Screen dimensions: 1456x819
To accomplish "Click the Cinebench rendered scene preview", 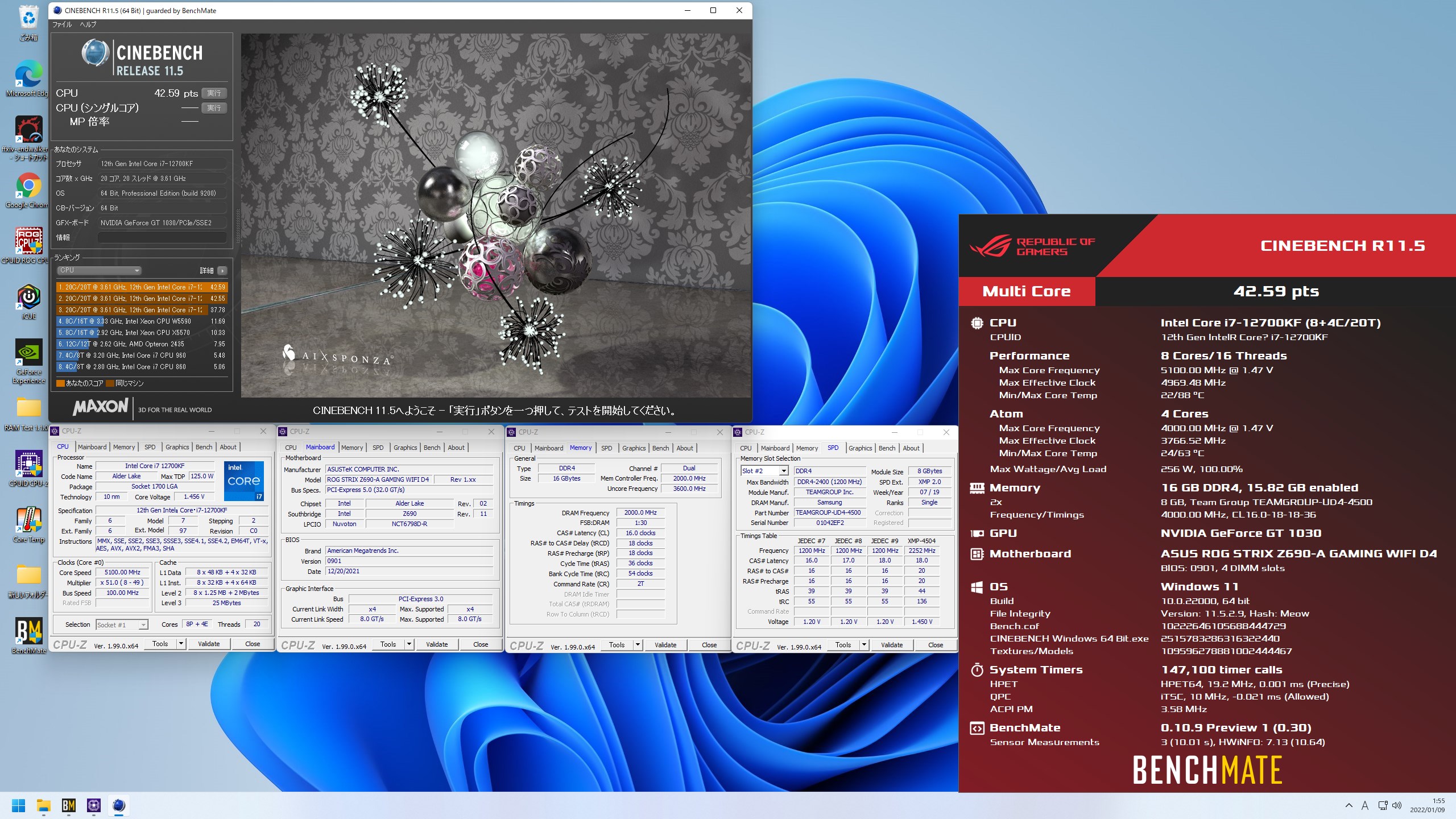I will tap(496, 215).
